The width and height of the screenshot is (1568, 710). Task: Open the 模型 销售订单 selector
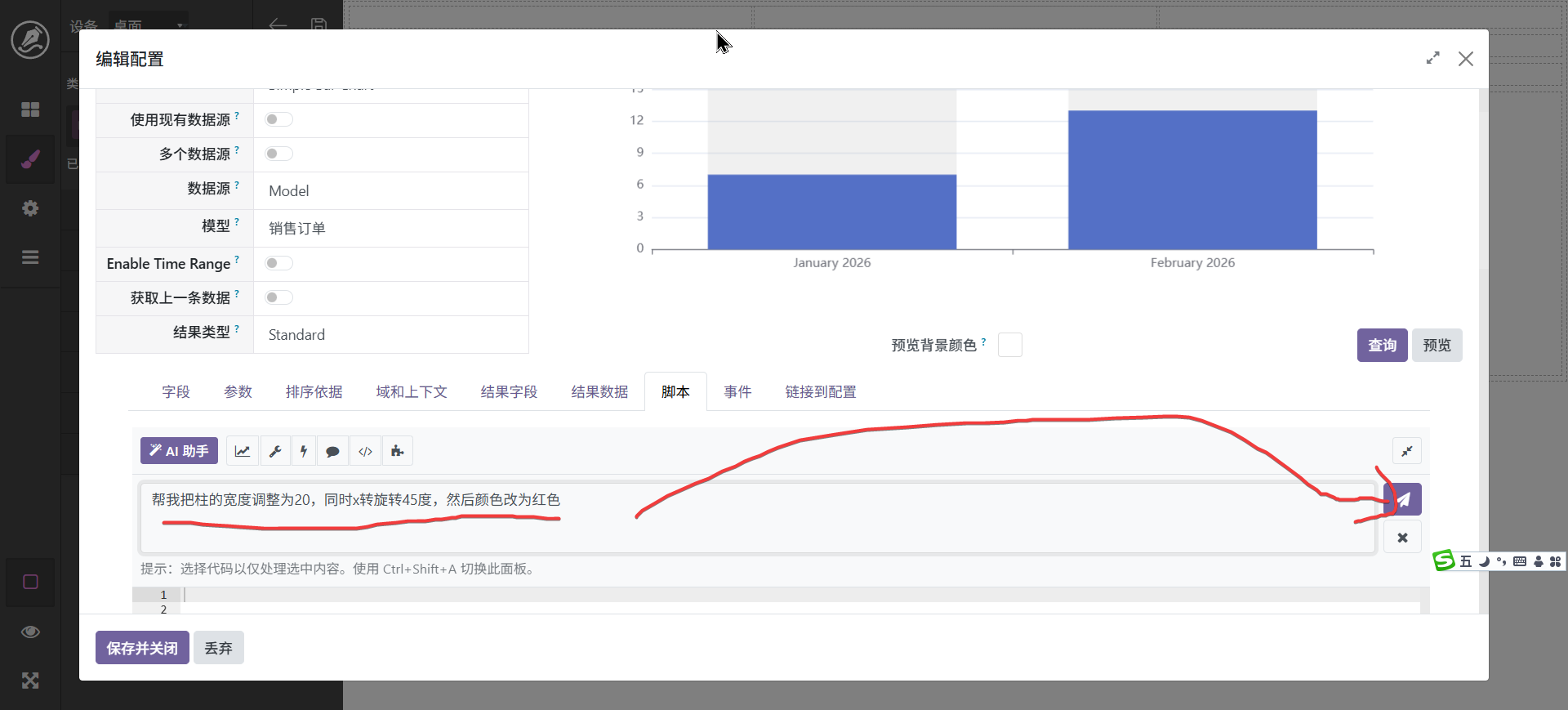[390, 229]
